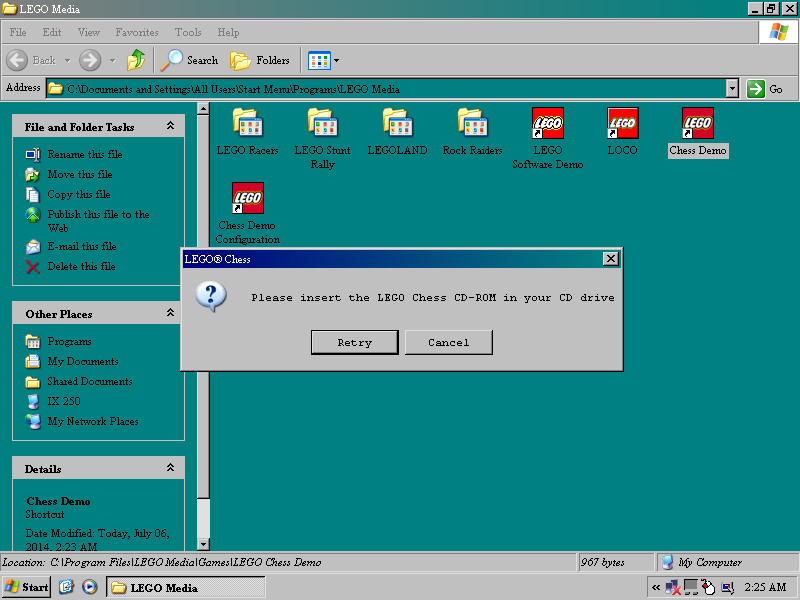Launch Windows Media Player from quick launch

tap(90, 587)
